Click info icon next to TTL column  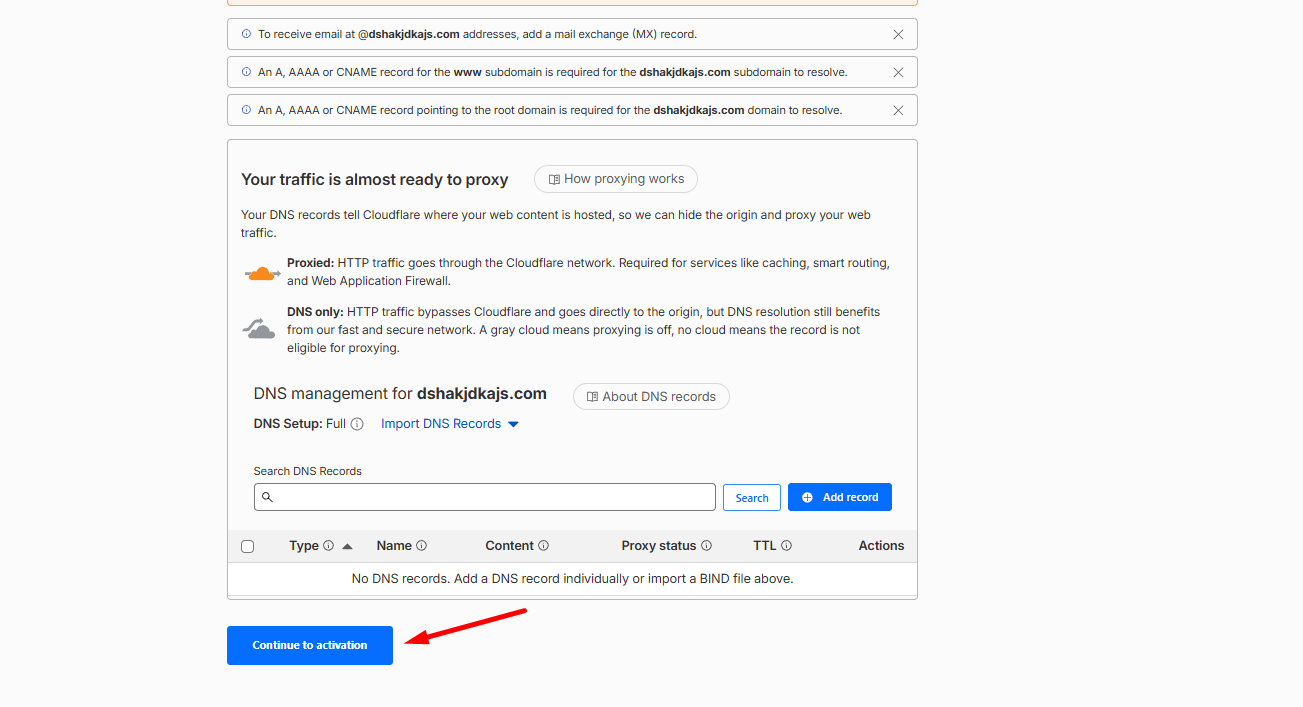786,546
